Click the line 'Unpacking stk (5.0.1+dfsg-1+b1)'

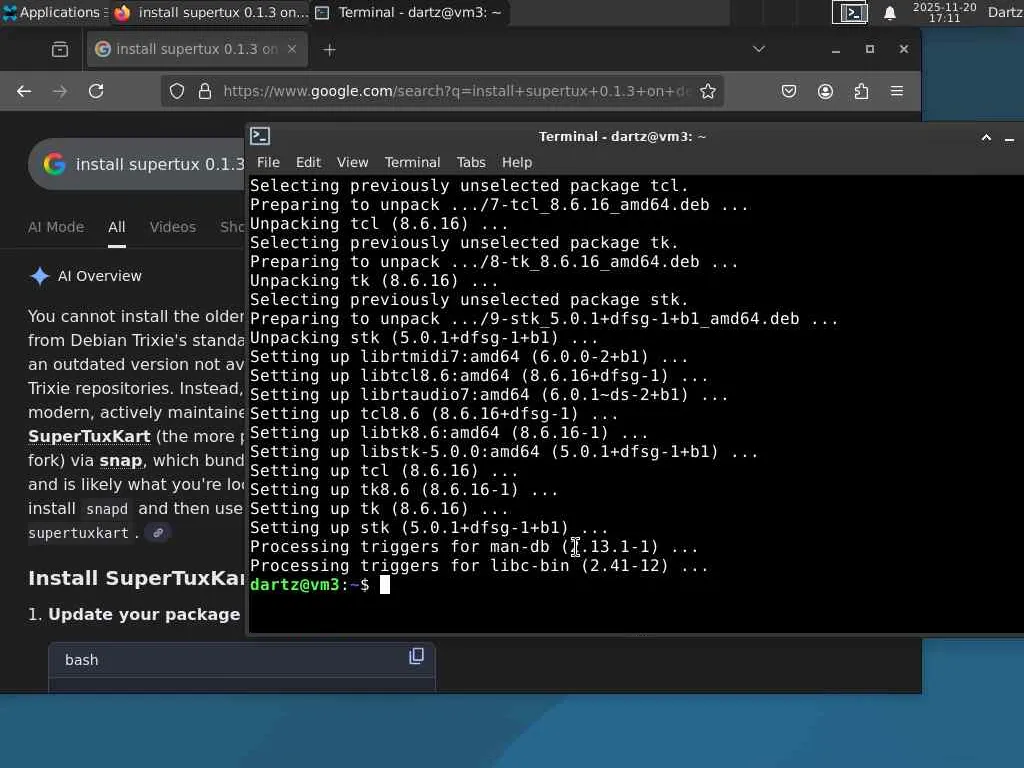(x=424, y=338)
